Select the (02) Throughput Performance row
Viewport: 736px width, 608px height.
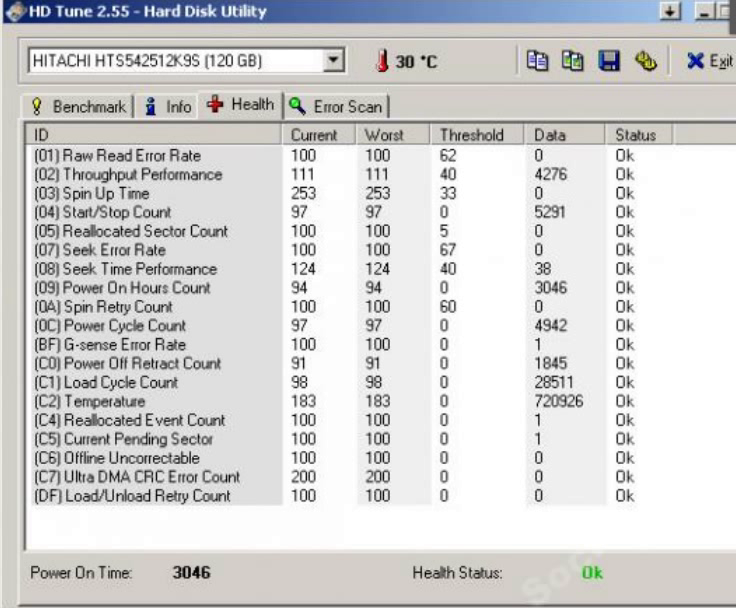click(380, 174)
